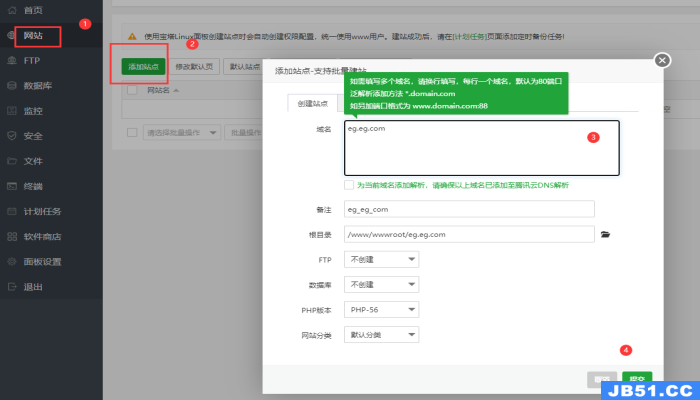Click the shield icon beside 安全
Image resolution: width=700 pixels, height=400 pixels.
click(x=12, y=136)
